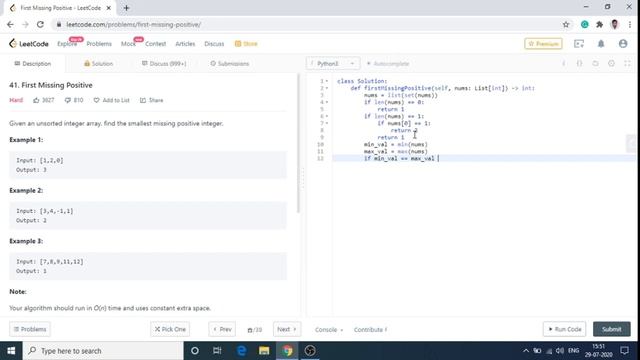Fold code at line 2 arrow
The height and width of the screenshot is (360, 640).
click(327, 88)
